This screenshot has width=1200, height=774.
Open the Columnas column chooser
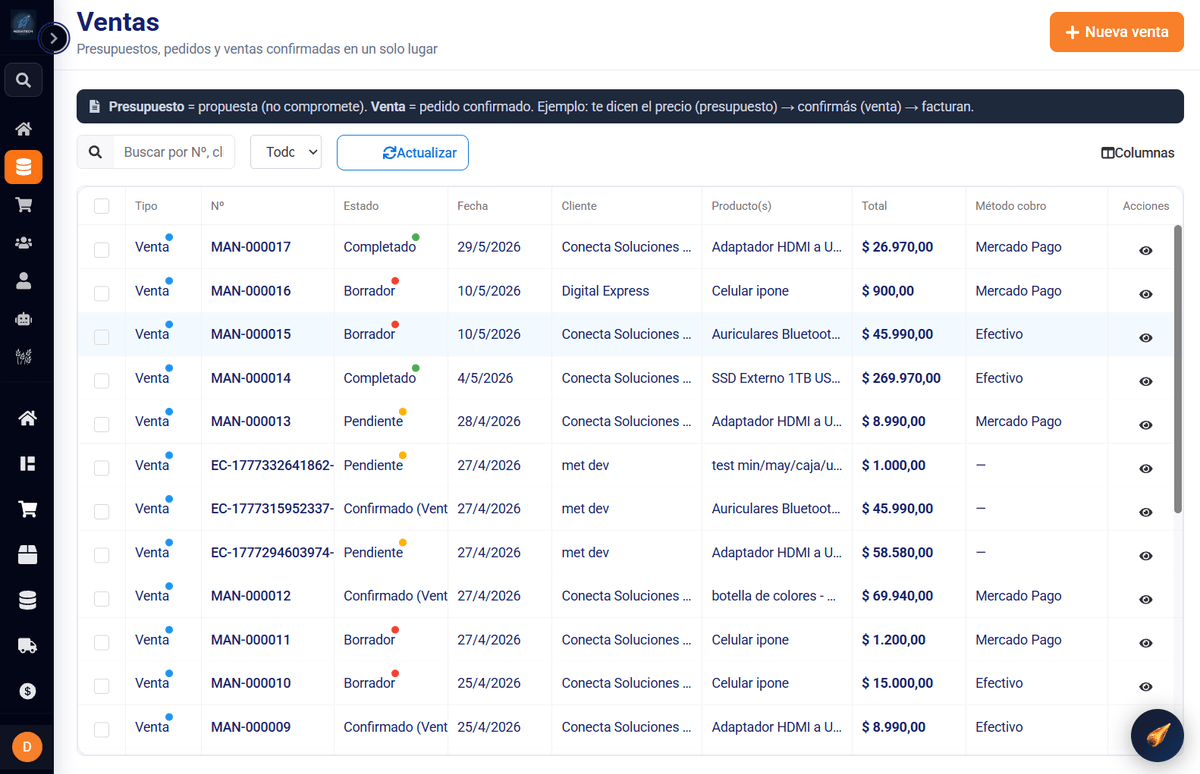coord(1138,153)
